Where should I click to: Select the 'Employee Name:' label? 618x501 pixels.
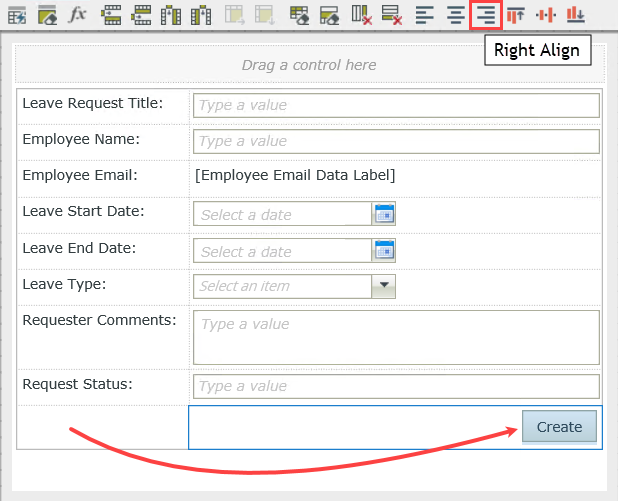pyautogui.click(x=81, y=139)
